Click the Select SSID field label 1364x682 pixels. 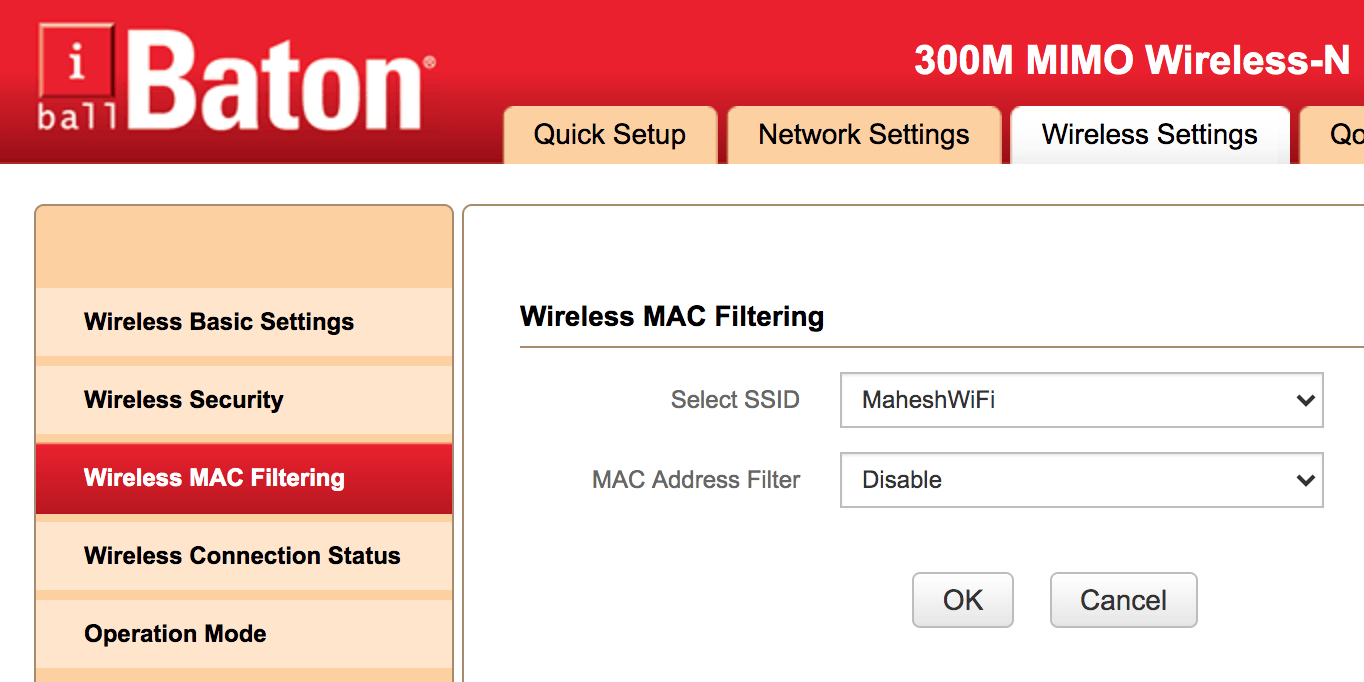735,400
